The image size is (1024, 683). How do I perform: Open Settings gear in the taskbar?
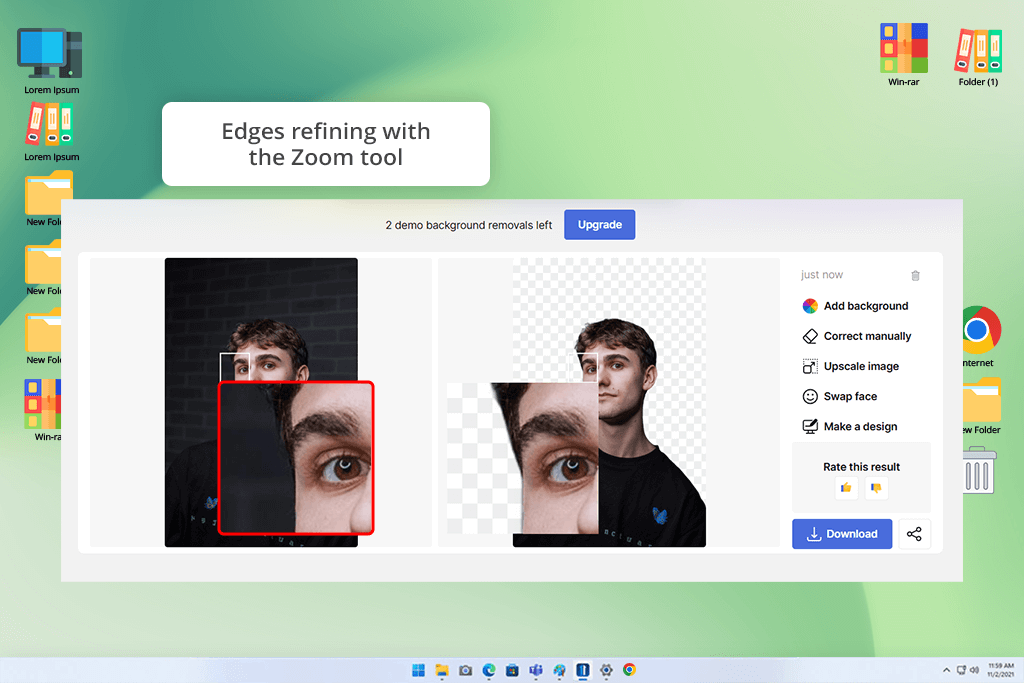(606, 670)
